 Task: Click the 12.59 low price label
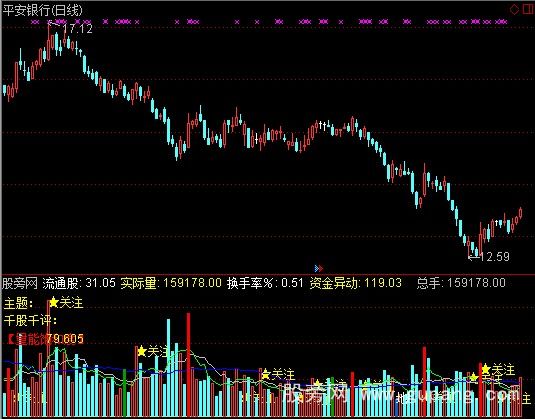coord(495,257)
